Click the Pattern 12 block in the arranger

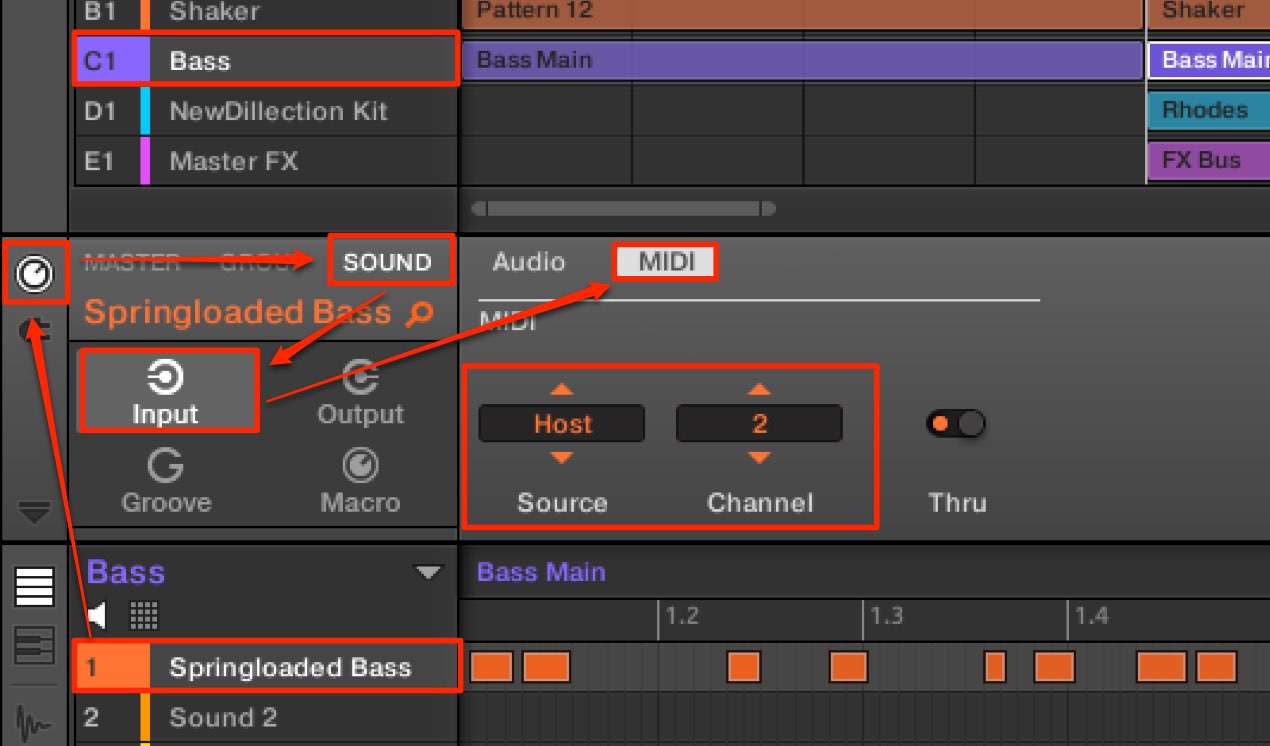click(801, 13)
